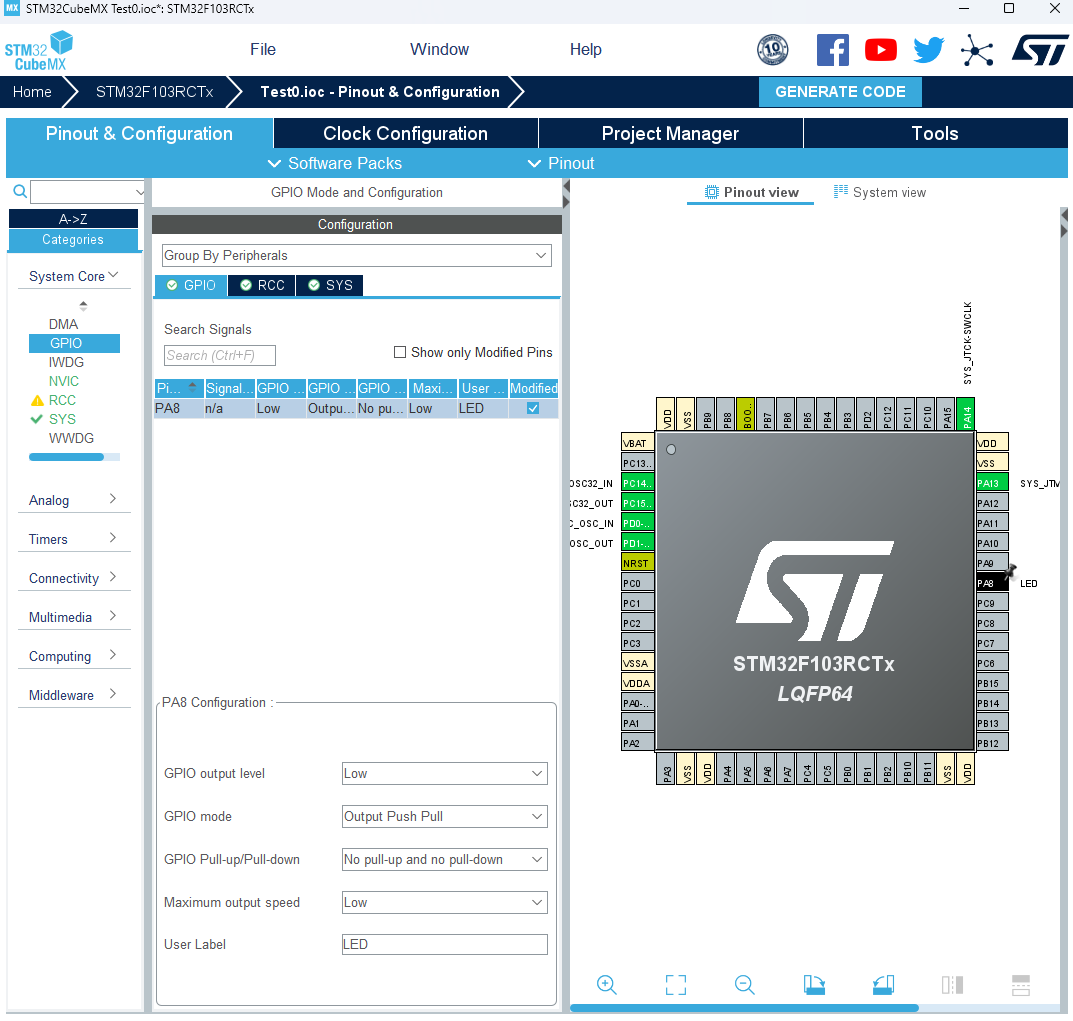1073x1021 pixels.
Task: Click the PB12 pin on right side
Action: click(992, 743)
